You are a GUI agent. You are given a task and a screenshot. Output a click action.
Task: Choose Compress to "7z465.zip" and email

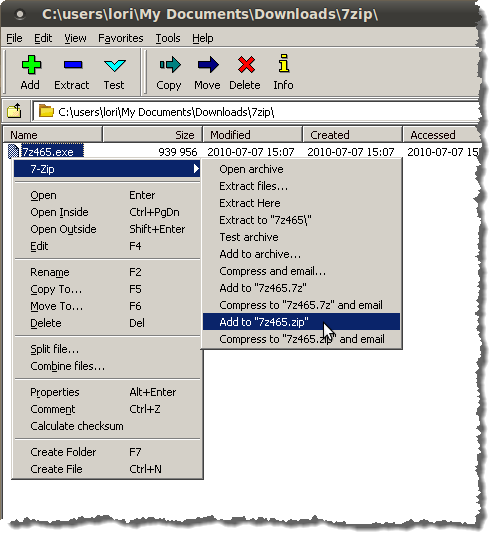click(301, 339)
